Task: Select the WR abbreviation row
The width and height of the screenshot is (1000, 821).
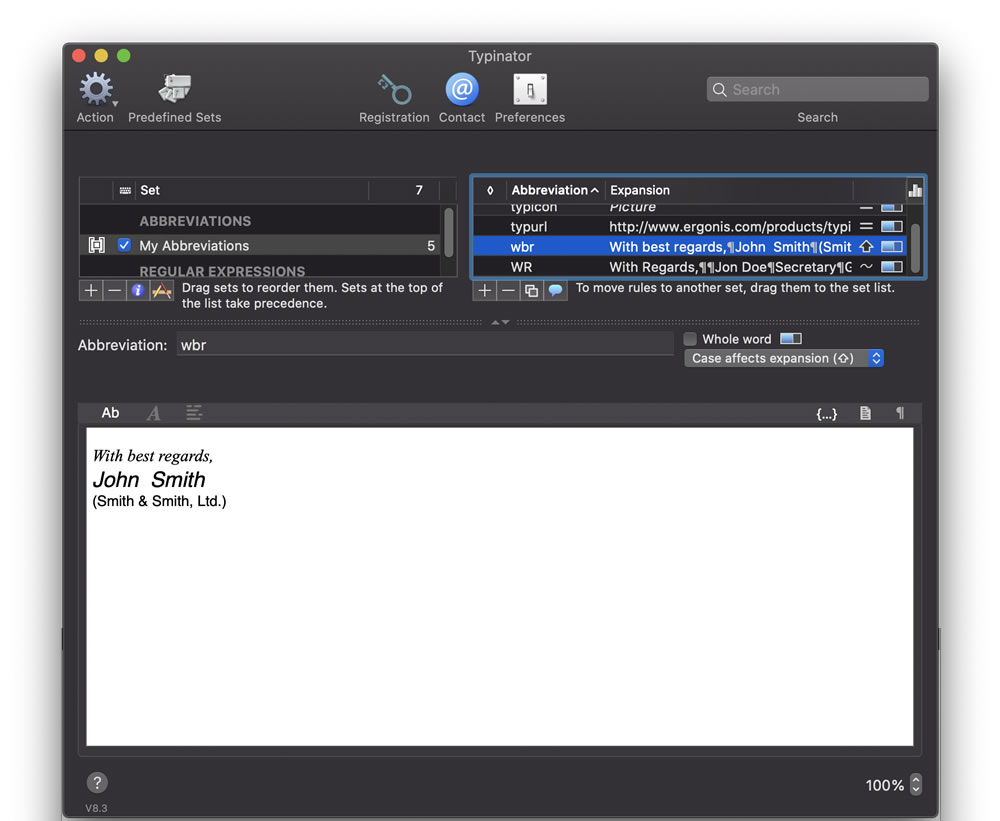Action: [x=689, y=267]
